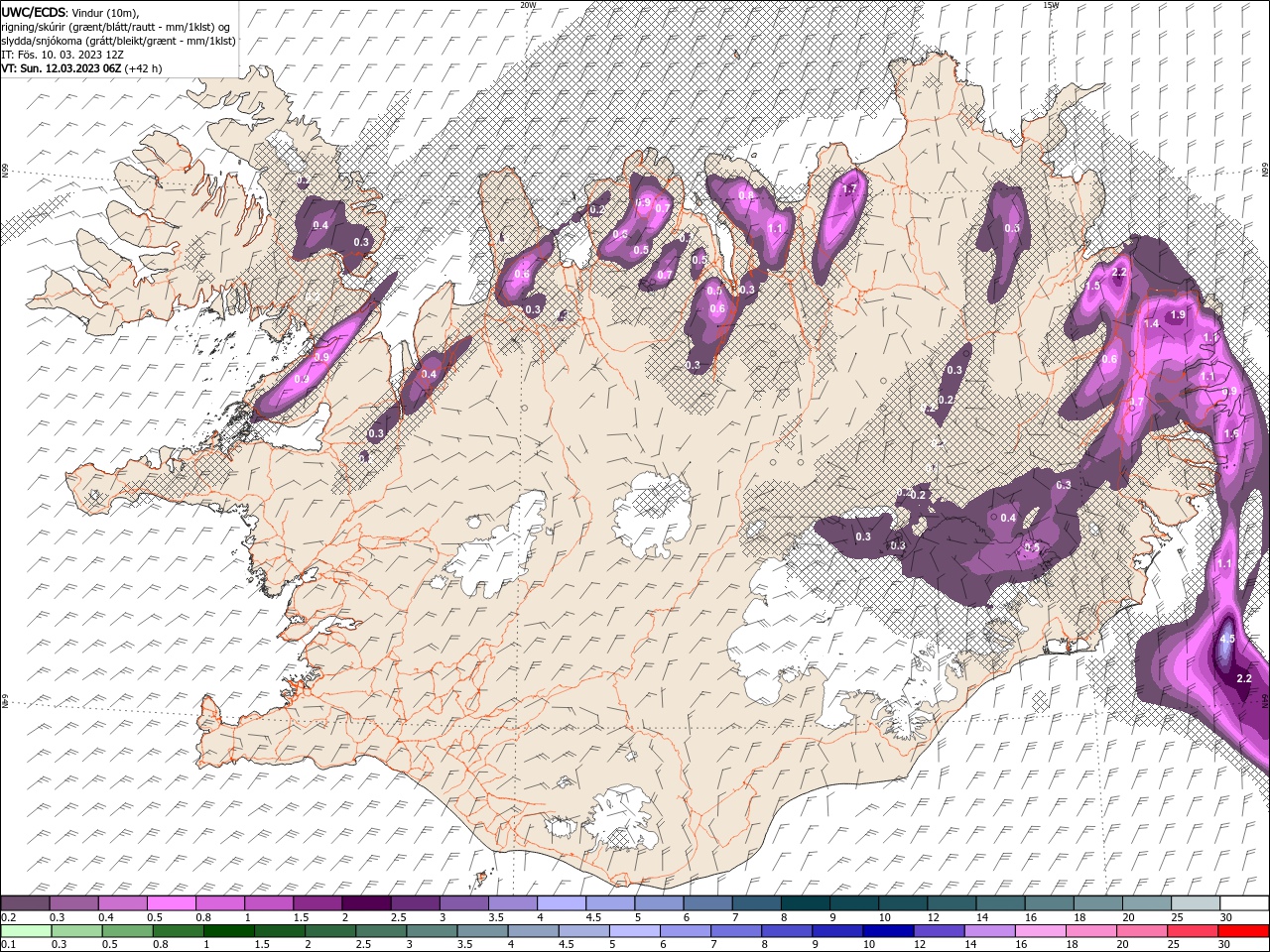The image size is (1270, 952).
Task: Select the 'VT: Sun. 12.03.2023 06Z (+42 h)' line
Action: click(81, 68)
